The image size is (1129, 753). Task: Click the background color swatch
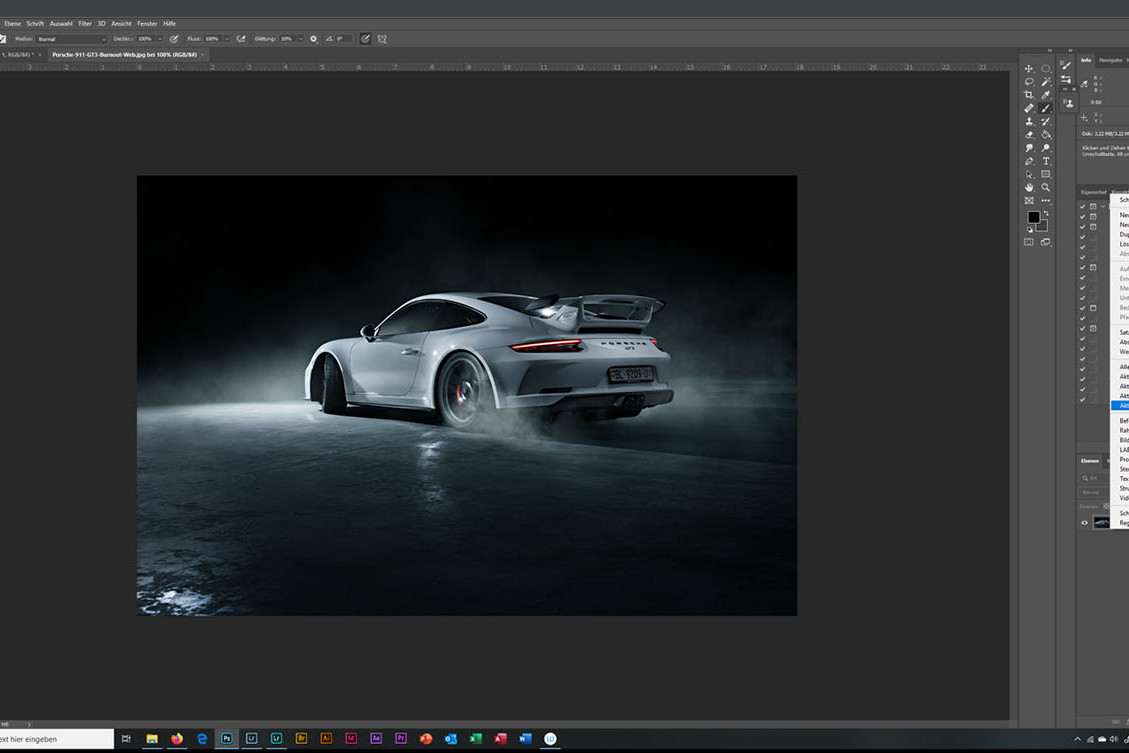pos(1043,226)
